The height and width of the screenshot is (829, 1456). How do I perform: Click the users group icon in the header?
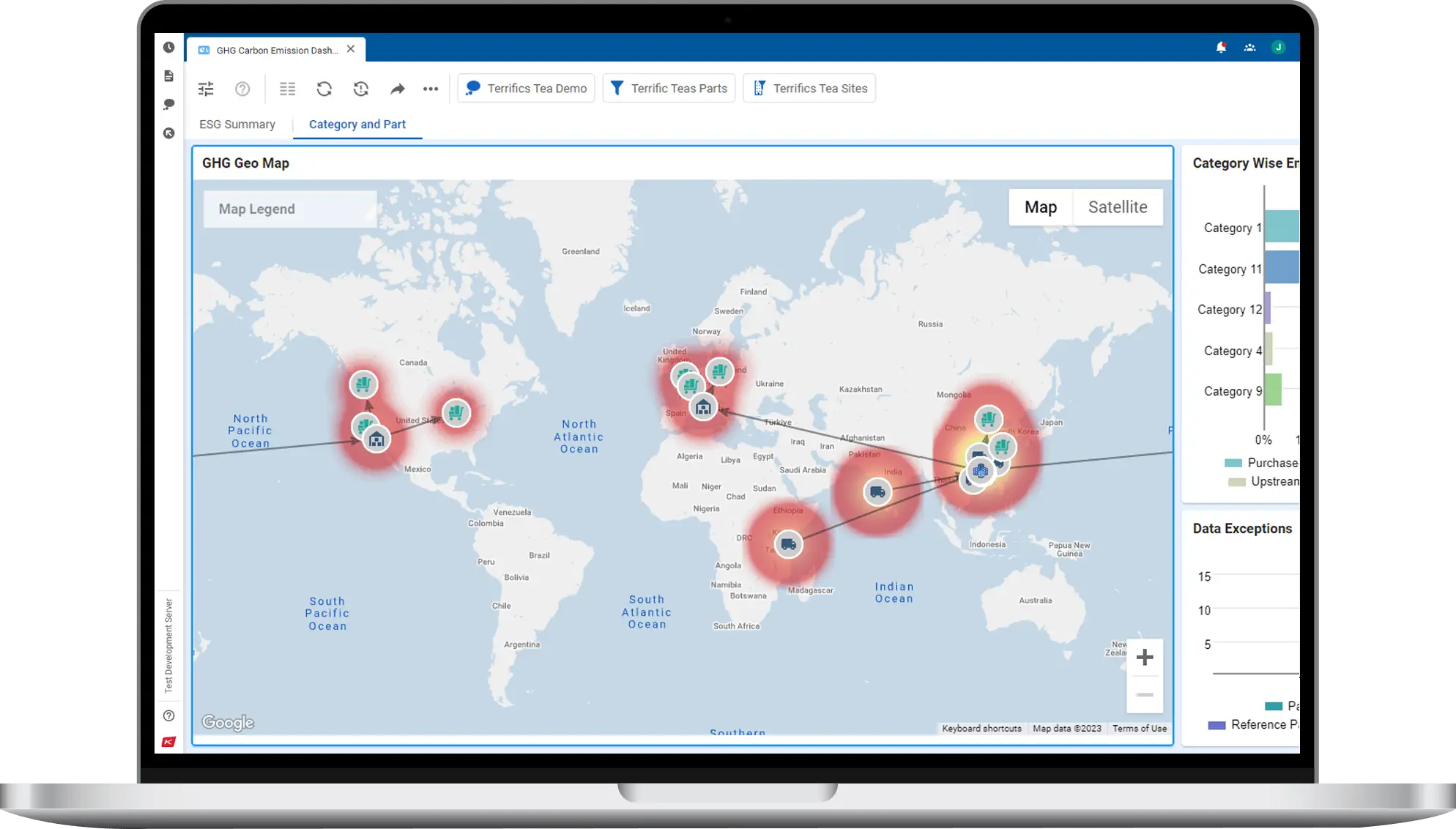point(1249,48)
